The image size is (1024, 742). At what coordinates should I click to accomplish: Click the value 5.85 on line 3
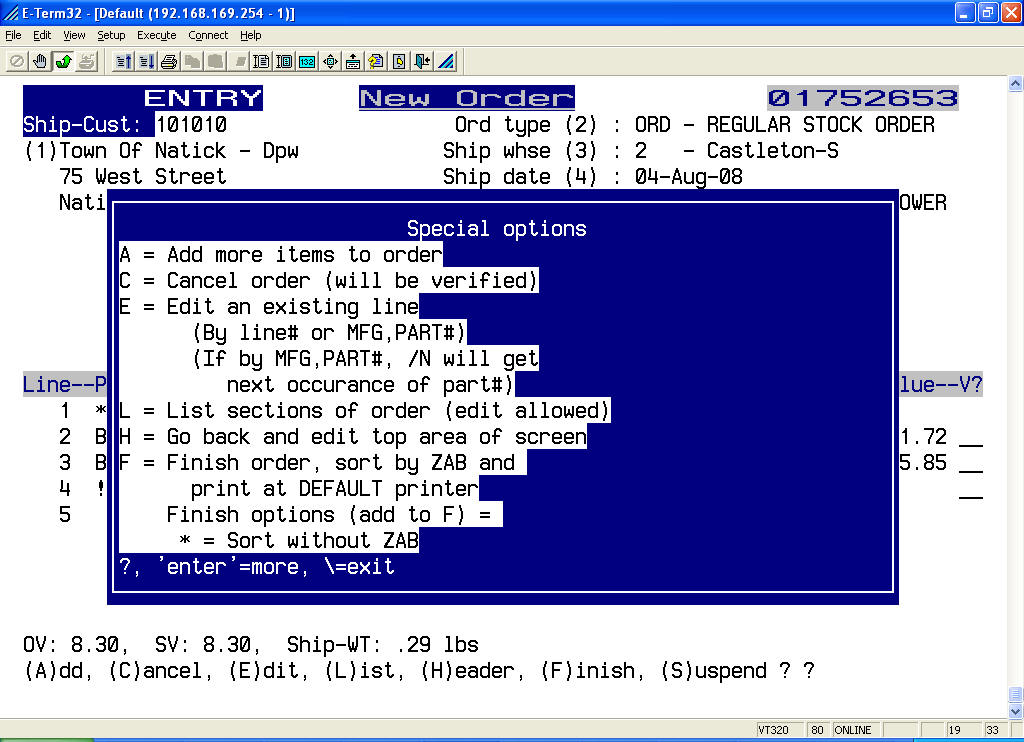923,462
